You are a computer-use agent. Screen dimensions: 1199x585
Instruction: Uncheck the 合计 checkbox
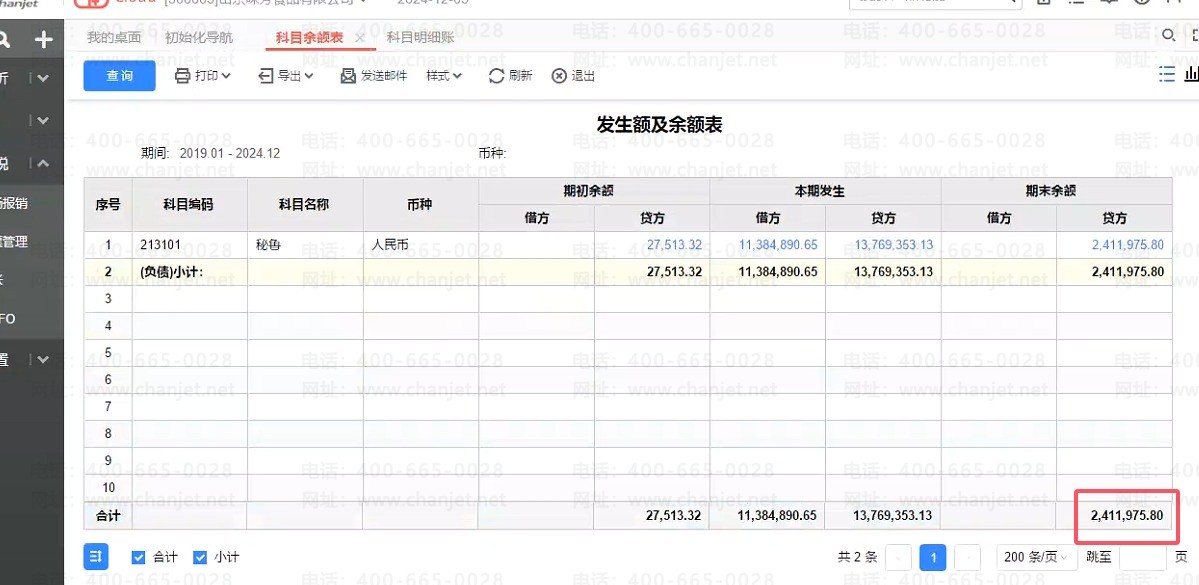click(138, 557)
